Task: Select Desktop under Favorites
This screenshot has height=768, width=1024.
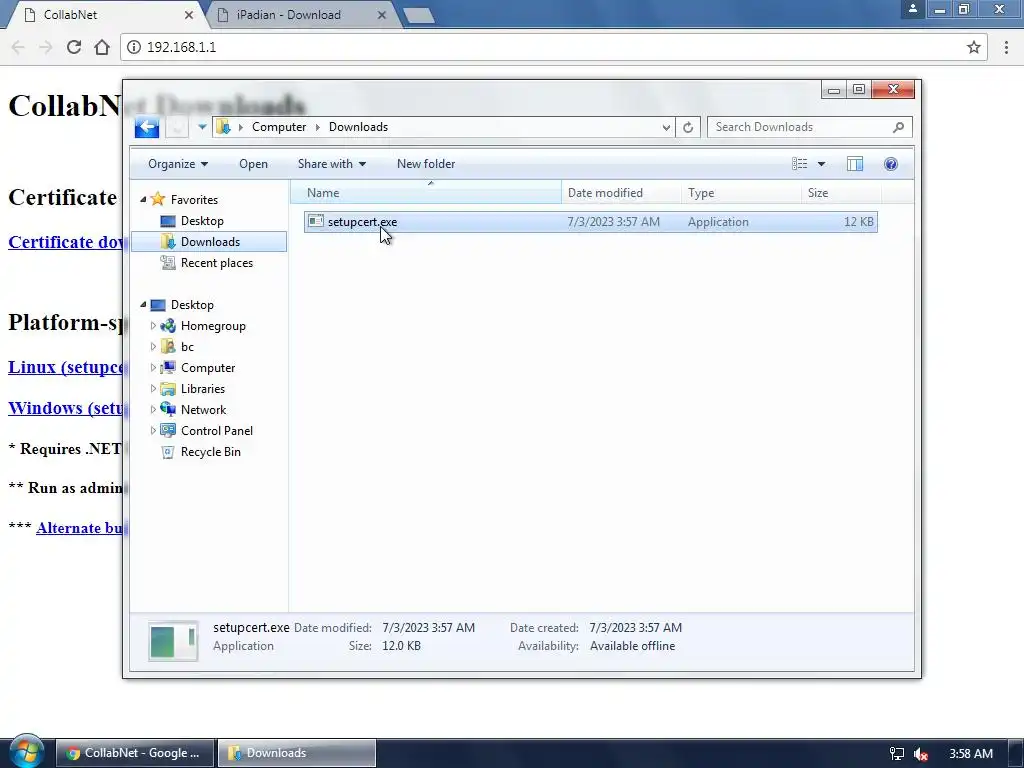Action: tap(202, 221)
